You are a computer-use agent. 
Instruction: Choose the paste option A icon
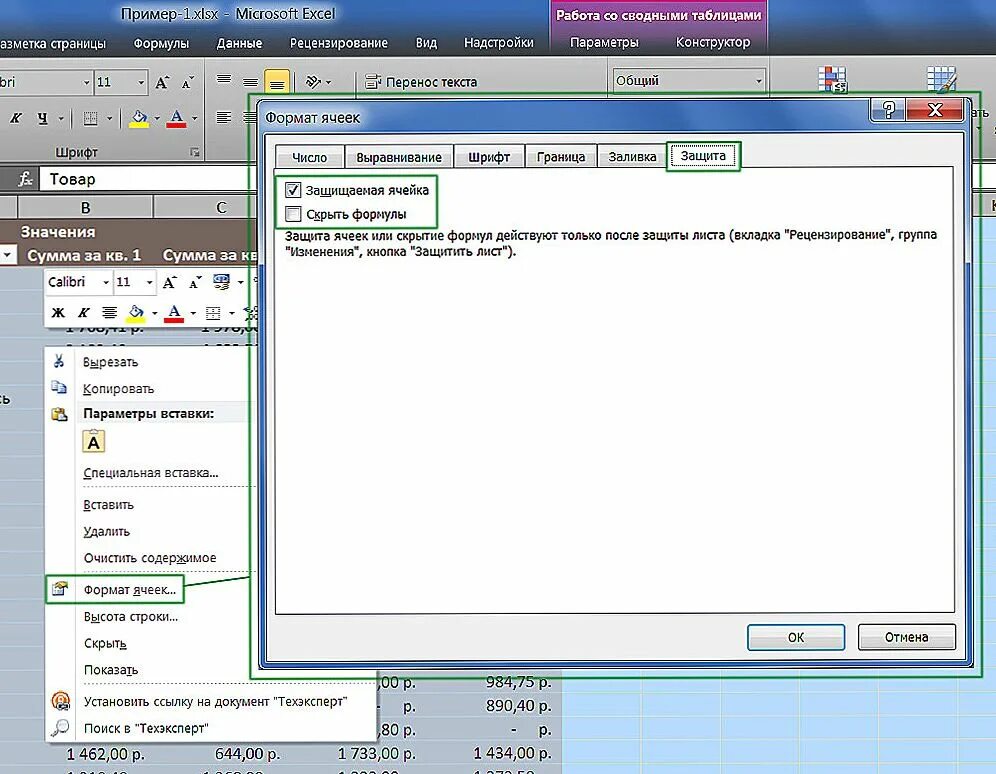coord(93,441)
